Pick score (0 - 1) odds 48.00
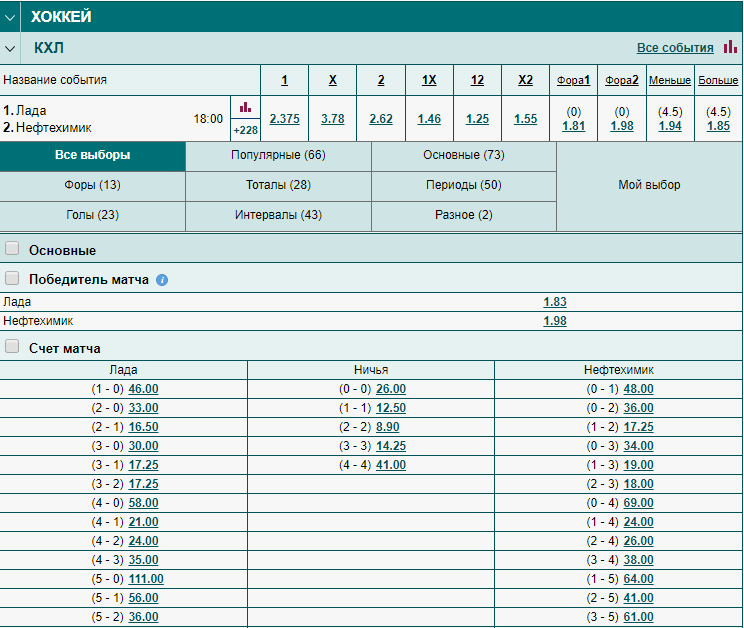The height and width of the screenshot is (628, 744). [638, 389]
